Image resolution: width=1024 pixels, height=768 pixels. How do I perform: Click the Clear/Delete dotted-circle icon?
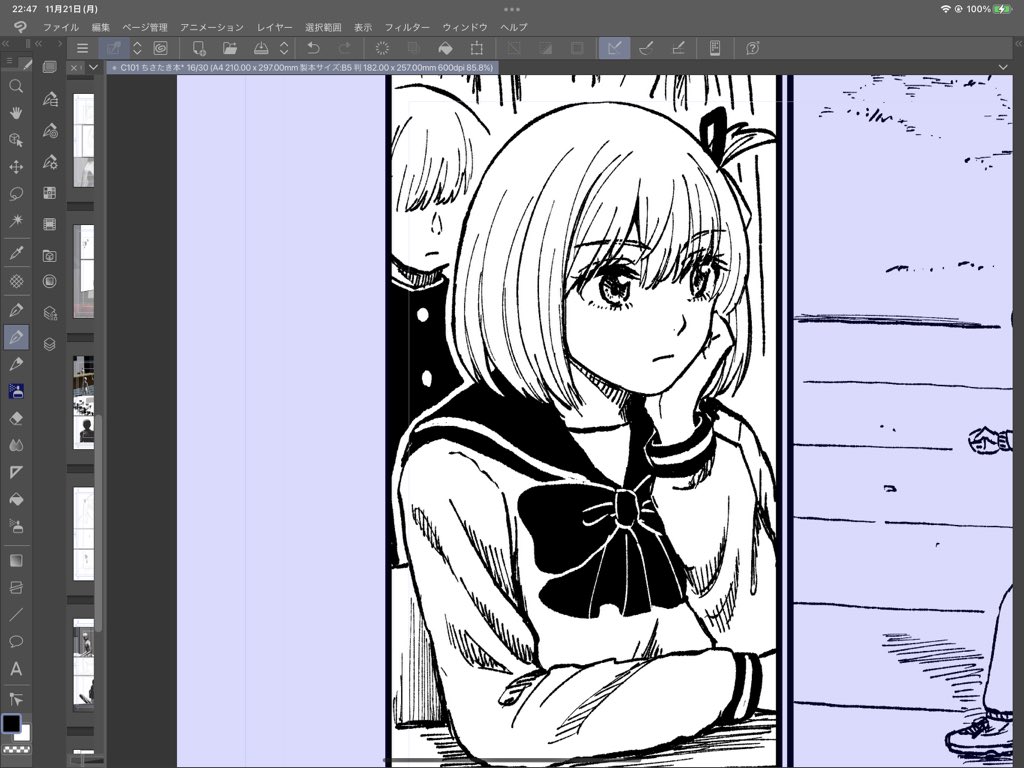tap(382, 48)
